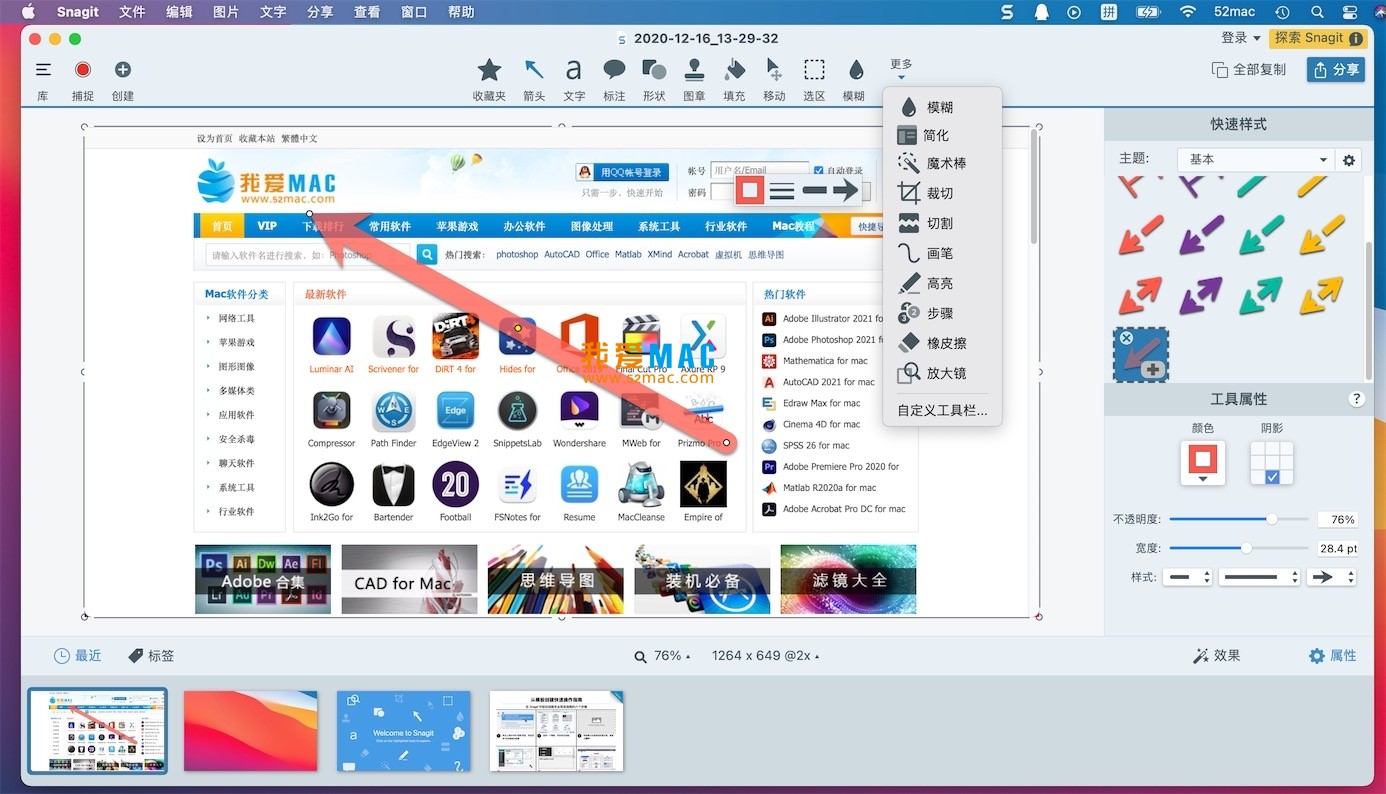Remove the selected quick style with X
Image resolution: width=1386 pixels, height=794 pixels.
pyautogui.click(x=1126, y=339)
